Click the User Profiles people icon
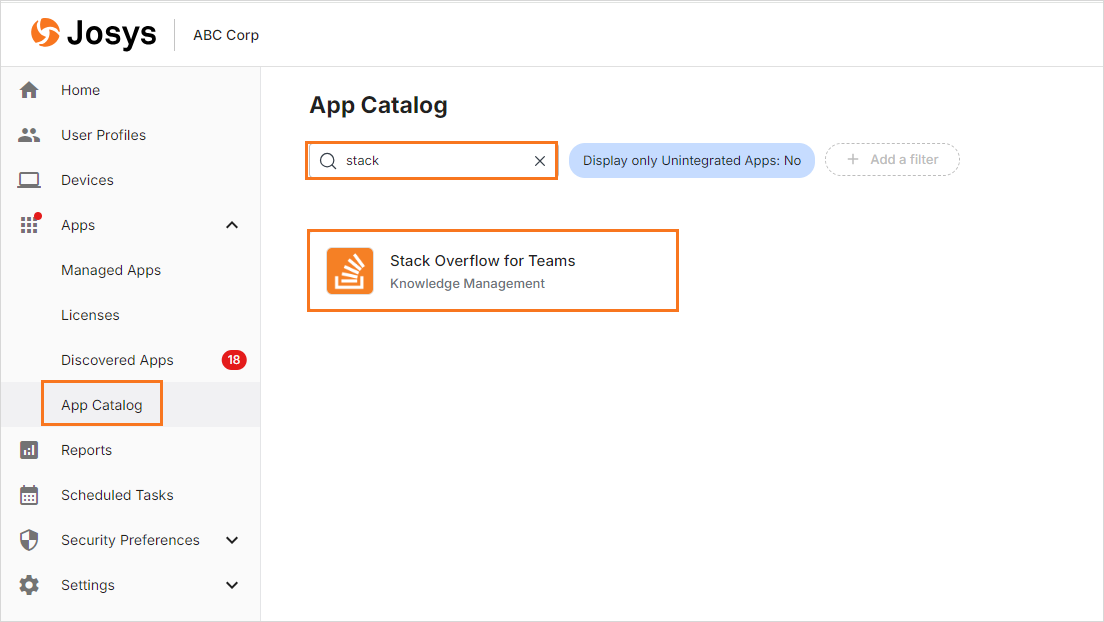 tap(29, 135)
